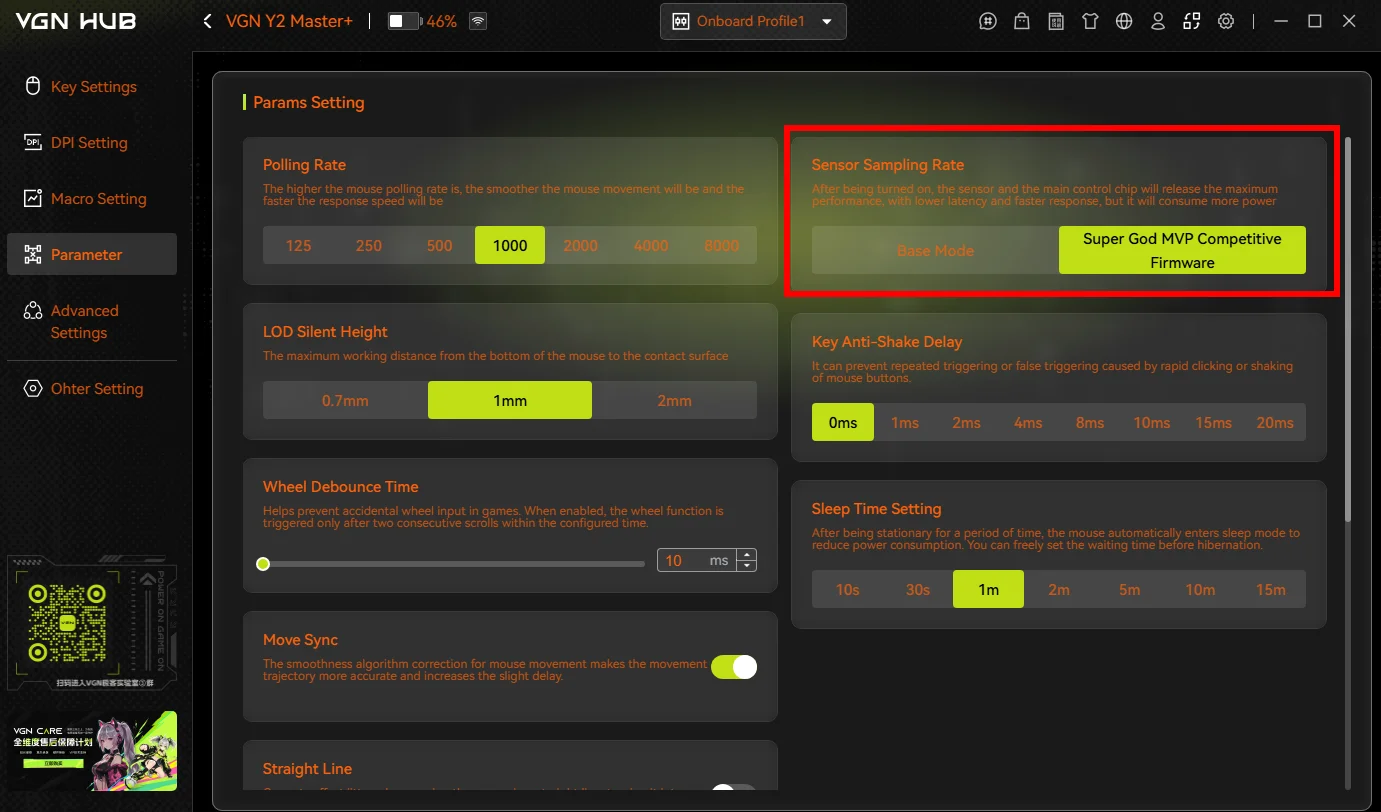
Task: Toggle the Move Sync switch
Action: click(734, 667)
